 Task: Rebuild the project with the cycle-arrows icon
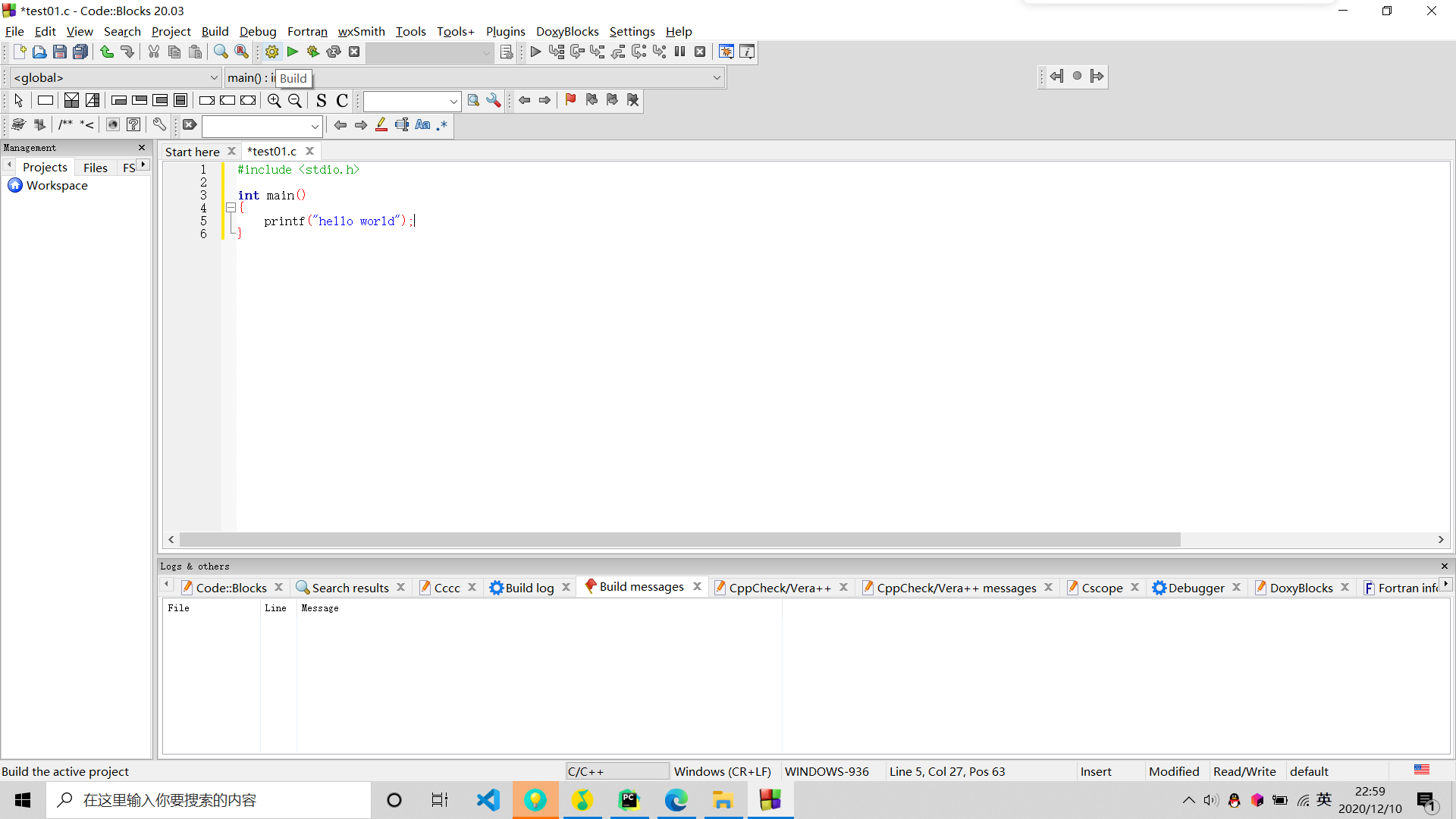(x=333, y=52)
